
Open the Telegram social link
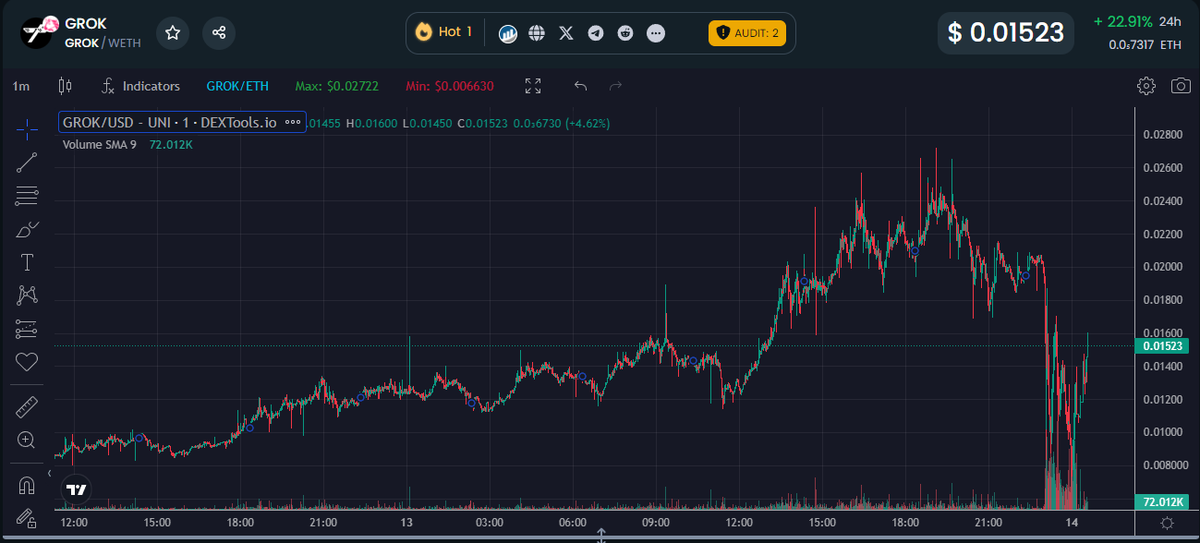coord(596,33)
